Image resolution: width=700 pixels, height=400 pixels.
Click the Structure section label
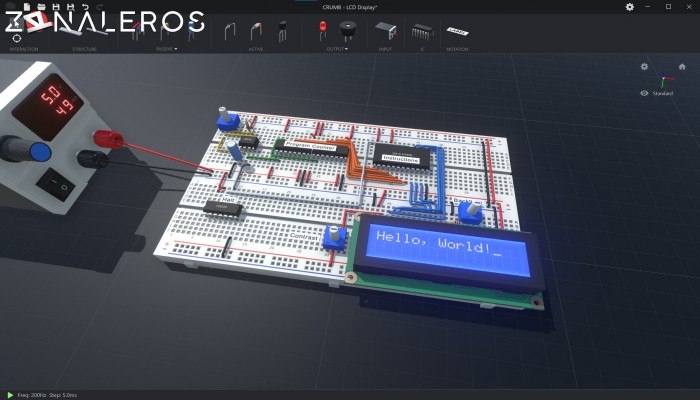[x=84, y=49]
